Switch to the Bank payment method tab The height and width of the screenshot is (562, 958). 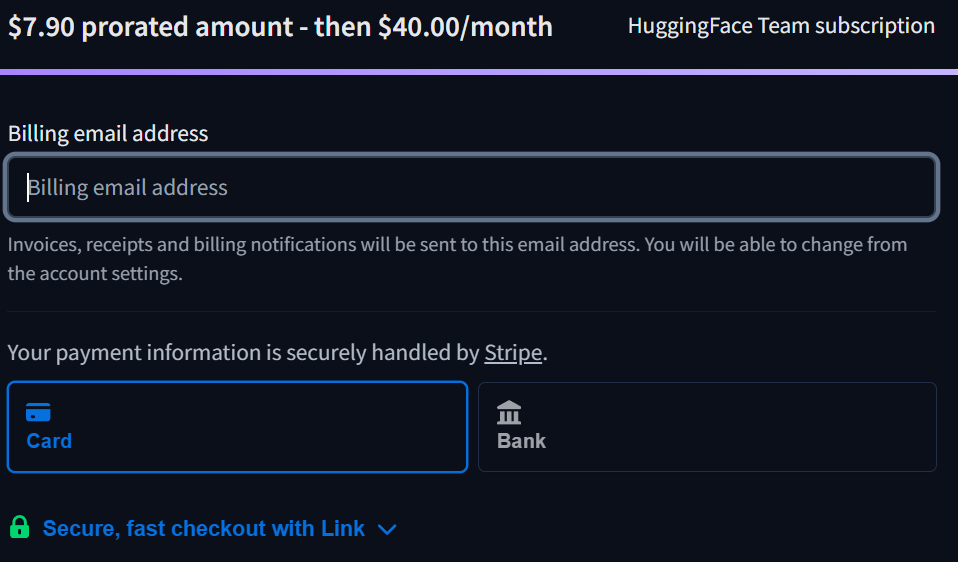point(707,427)
